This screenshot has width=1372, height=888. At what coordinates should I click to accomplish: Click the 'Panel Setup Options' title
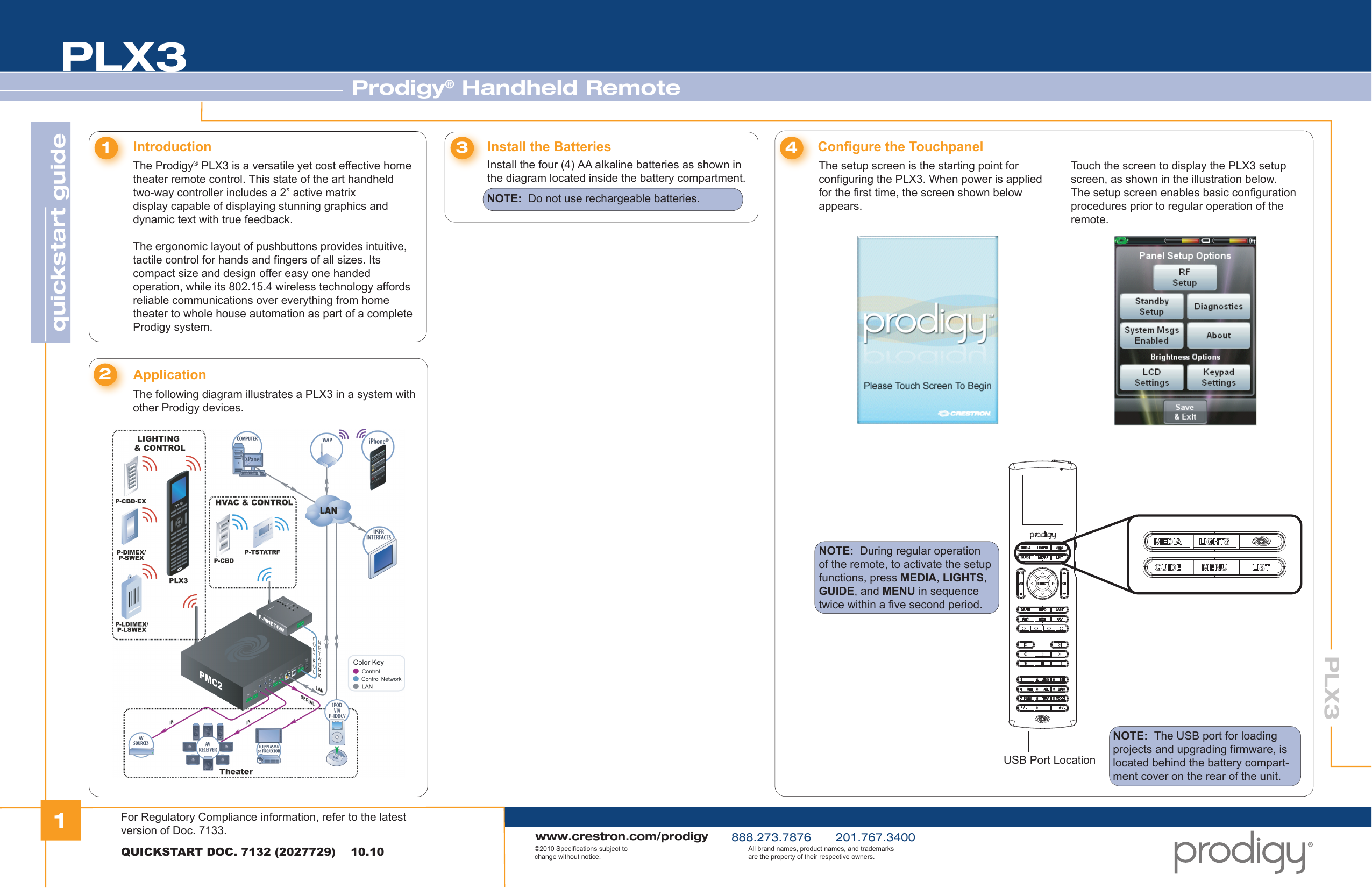(1185, 255)
